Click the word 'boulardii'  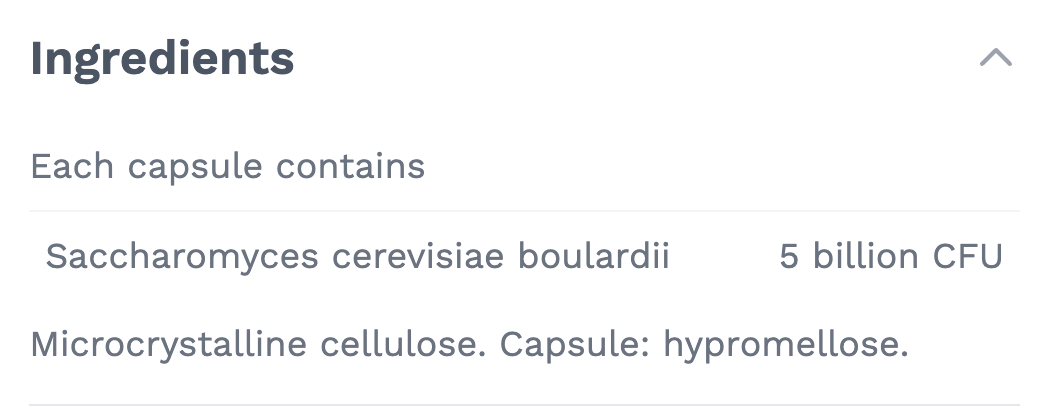593,257
